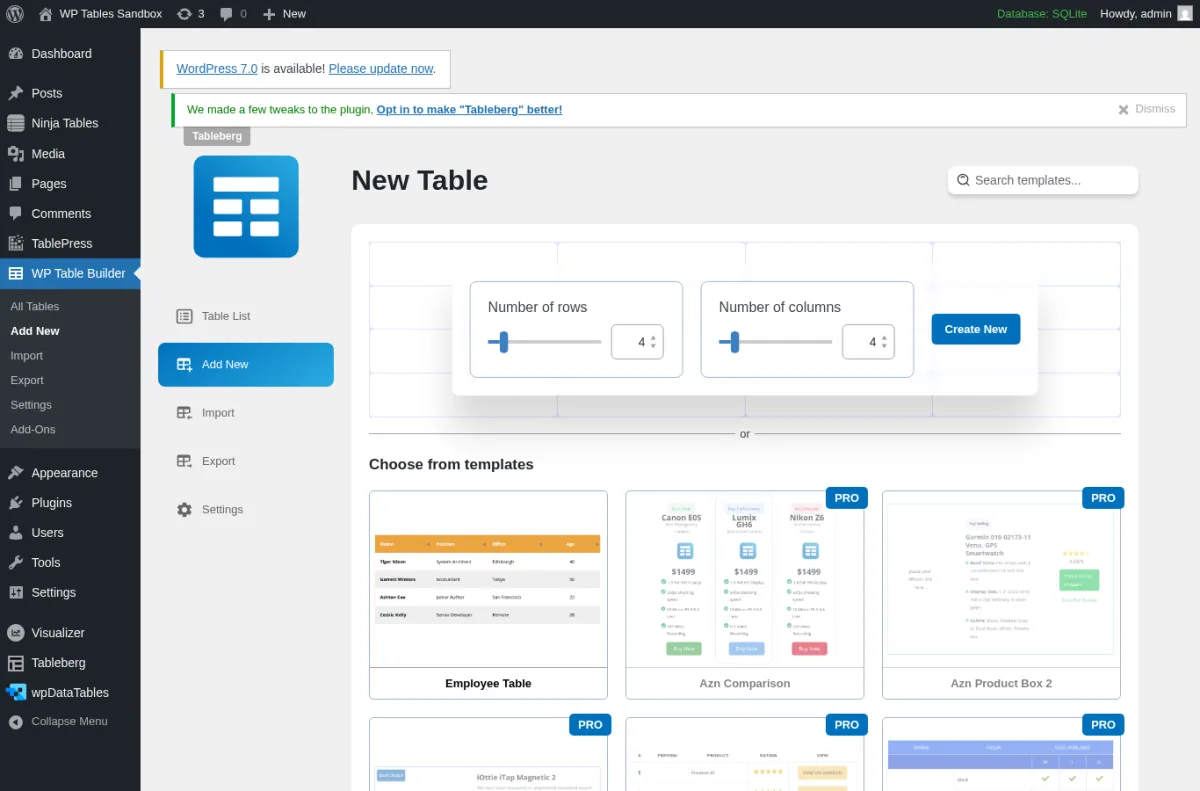
Task: Click the Choose from templates heading
Action: (451, 465)
